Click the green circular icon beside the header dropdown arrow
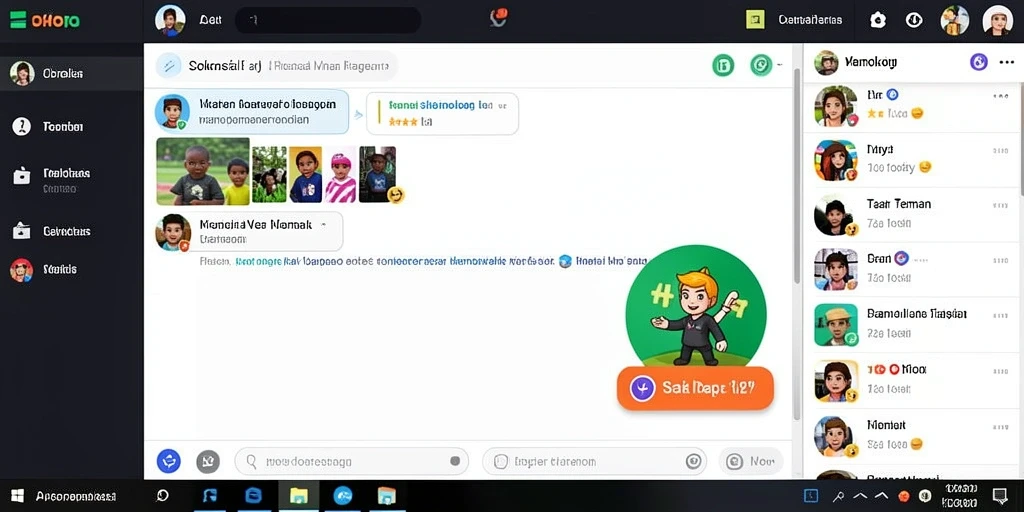This screenshot has height=512, width=1024. [761, 65]
